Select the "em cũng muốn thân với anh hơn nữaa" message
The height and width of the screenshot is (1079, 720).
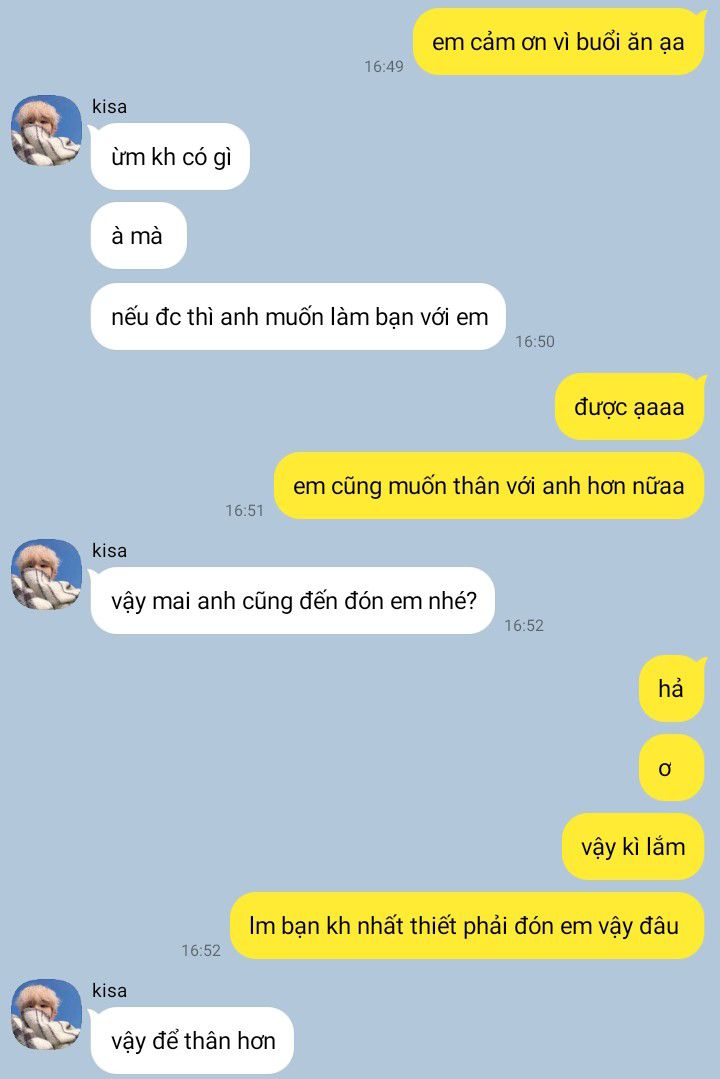click(489, 486)
